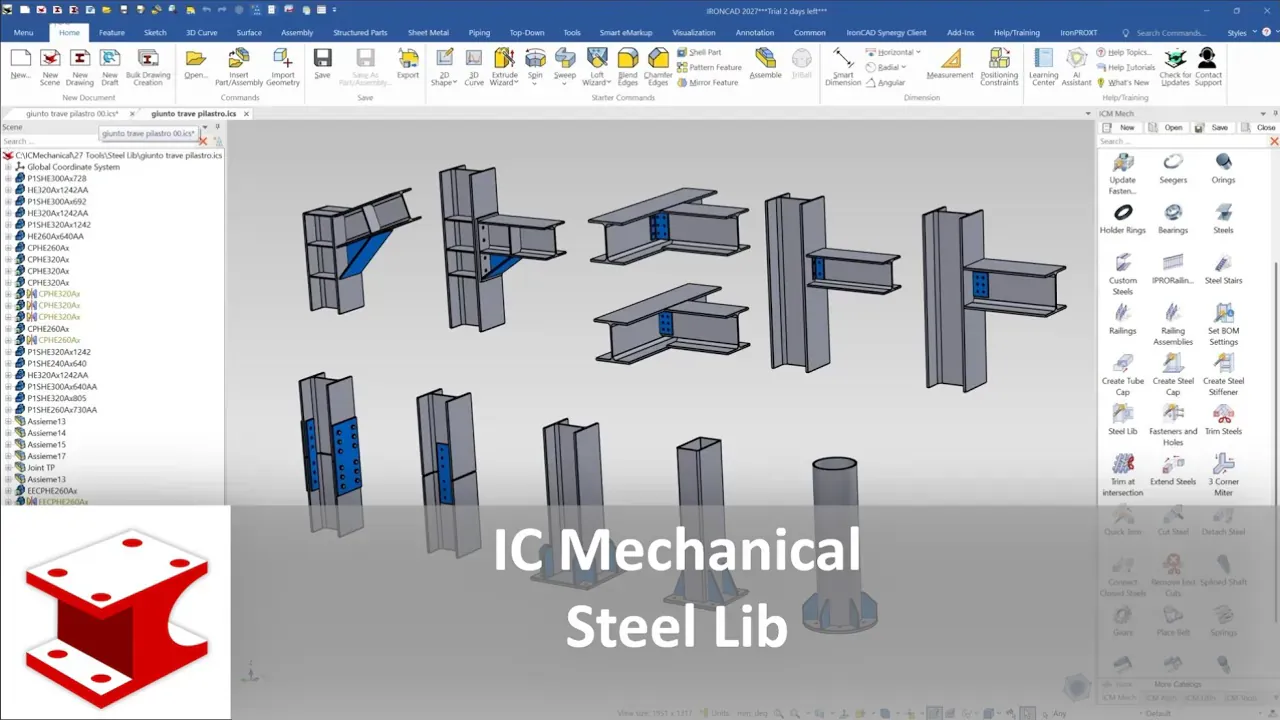The height and width of the screenshot is (720, 1280).
Task: Open the Learning Center
Action: click(x=1043, y=66)
